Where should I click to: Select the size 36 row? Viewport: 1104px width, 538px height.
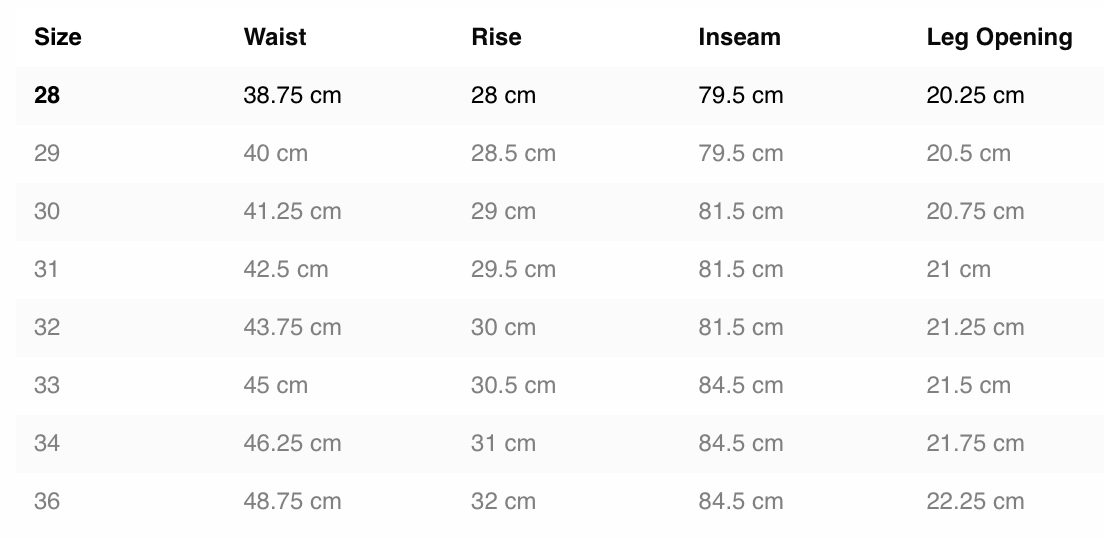coord(560,502)
